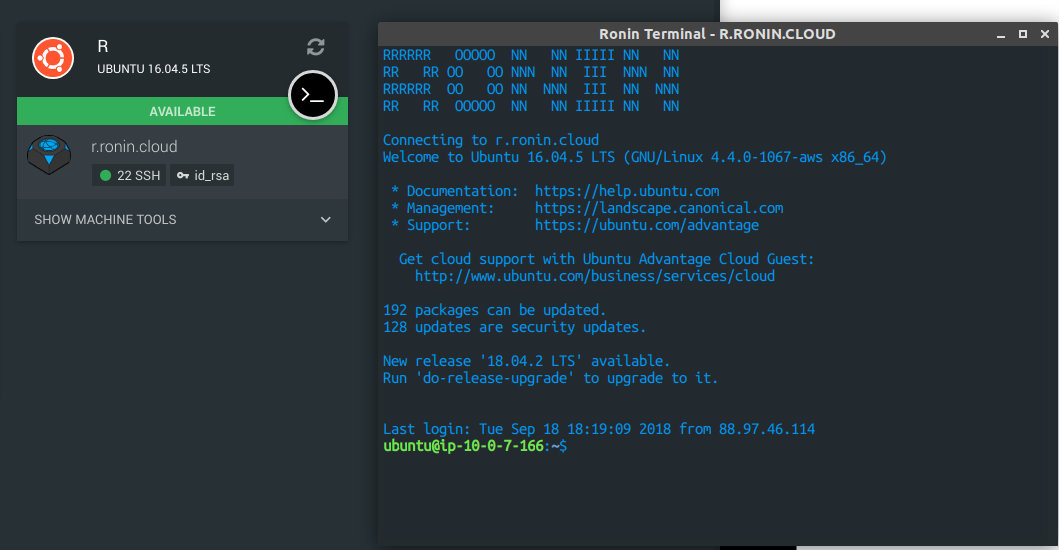
Task: Open ubuntu.com/business/services/cloud link
Action: (595, 276)
